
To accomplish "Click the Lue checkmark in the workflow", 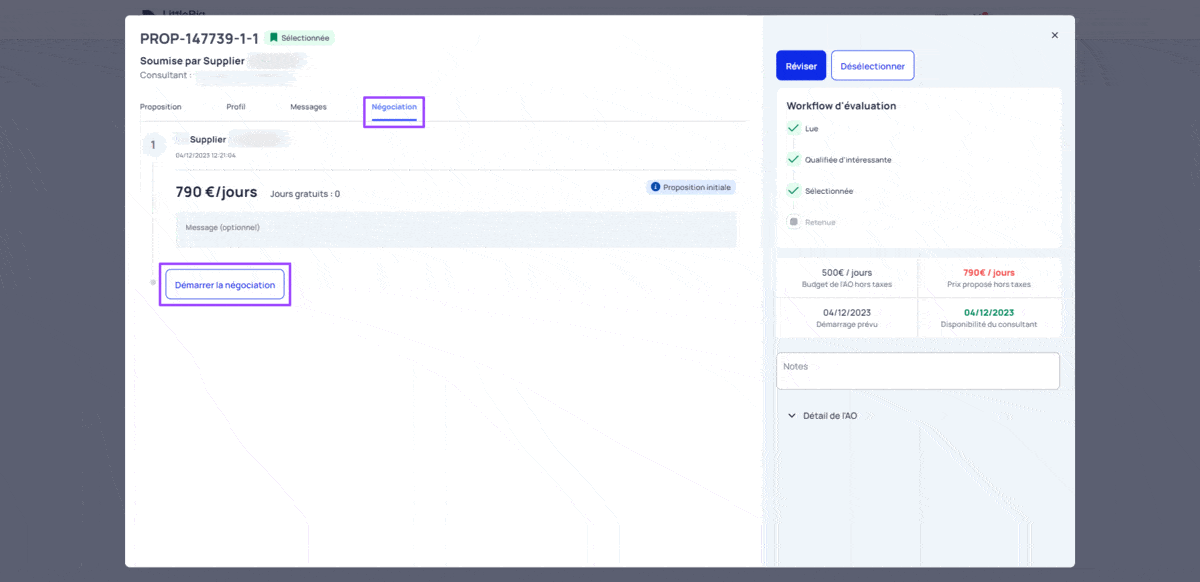I will (x=793, y=128).
